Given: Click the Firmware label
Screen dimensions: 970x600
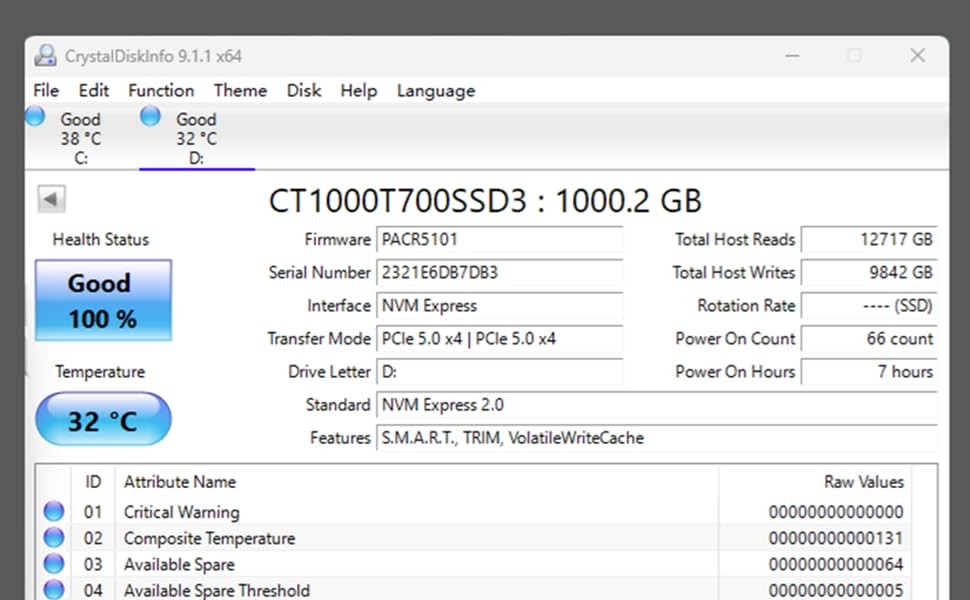Looking at the screenshot, I should 337,239.
